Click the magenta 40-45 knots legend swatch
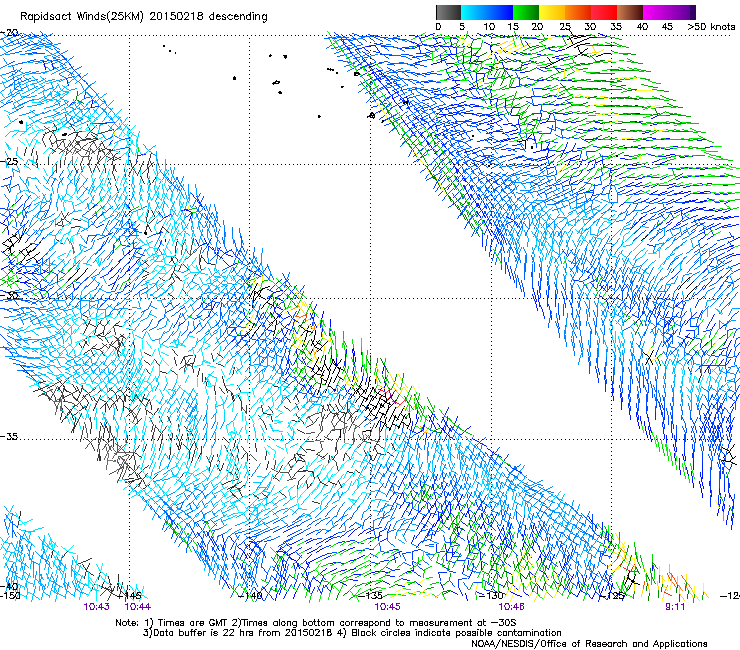740x650 pixels. point(656,12)
